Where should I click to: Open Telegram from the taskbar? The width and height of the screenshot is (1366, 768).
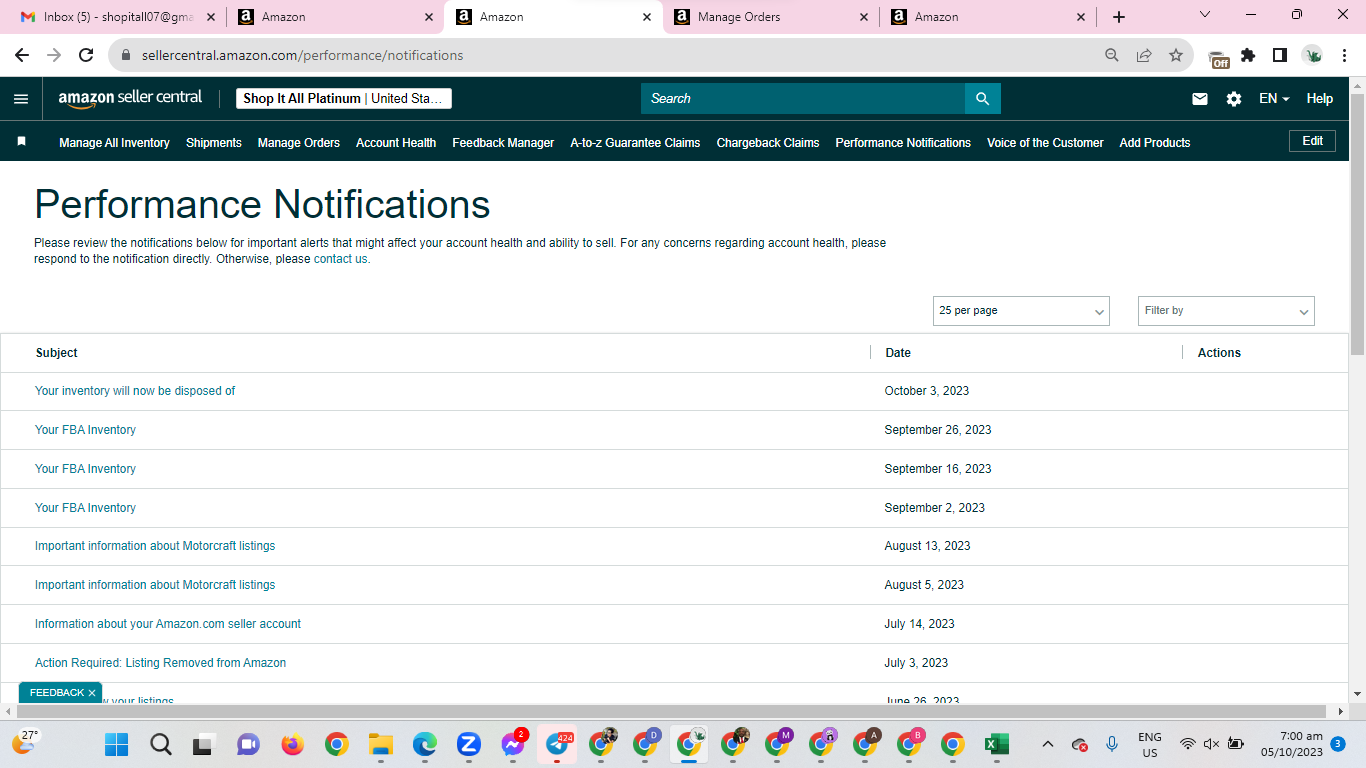tap(557, 744)
